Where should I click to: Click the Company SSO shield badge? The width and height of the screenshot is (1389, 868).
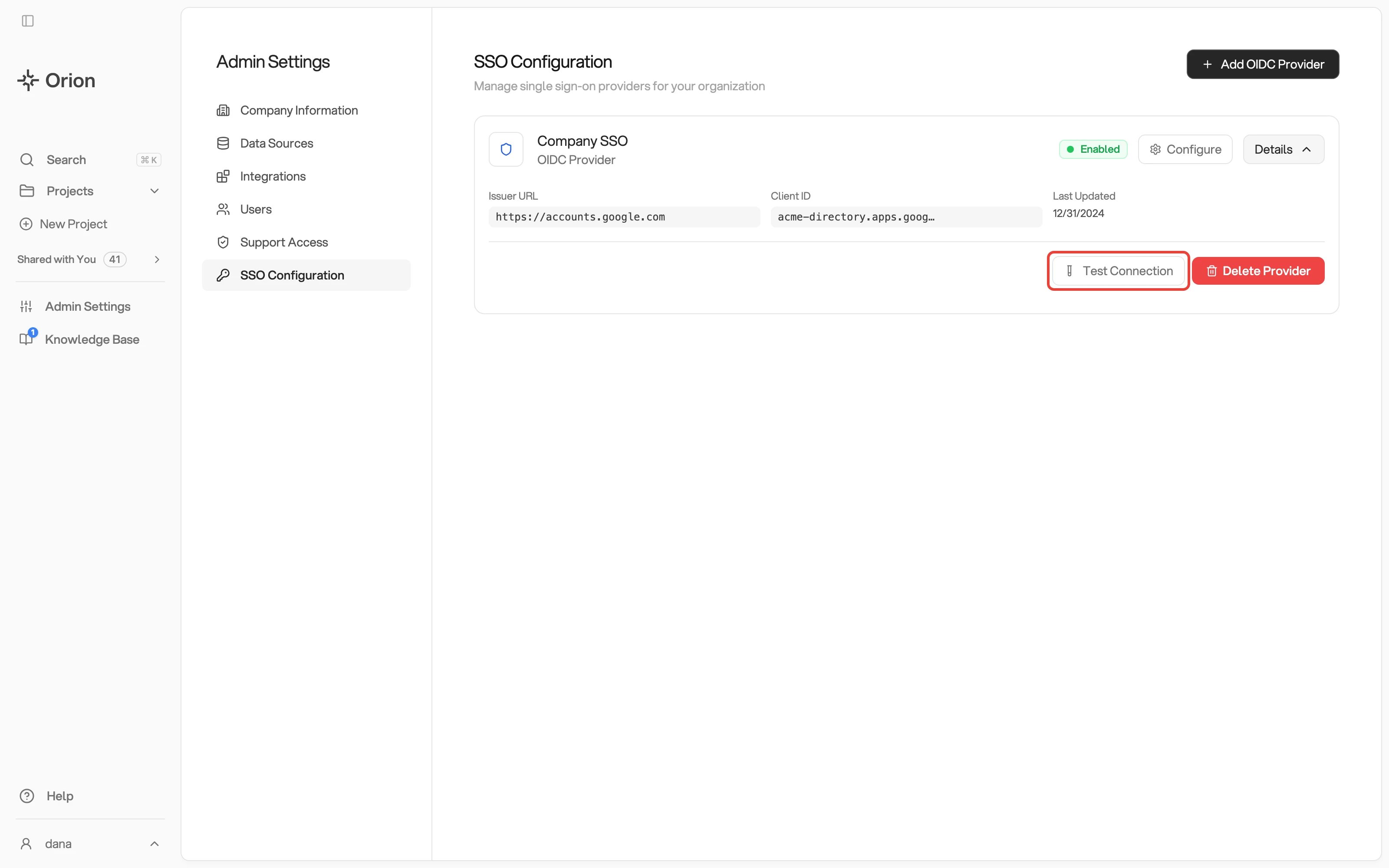[506, 149]
